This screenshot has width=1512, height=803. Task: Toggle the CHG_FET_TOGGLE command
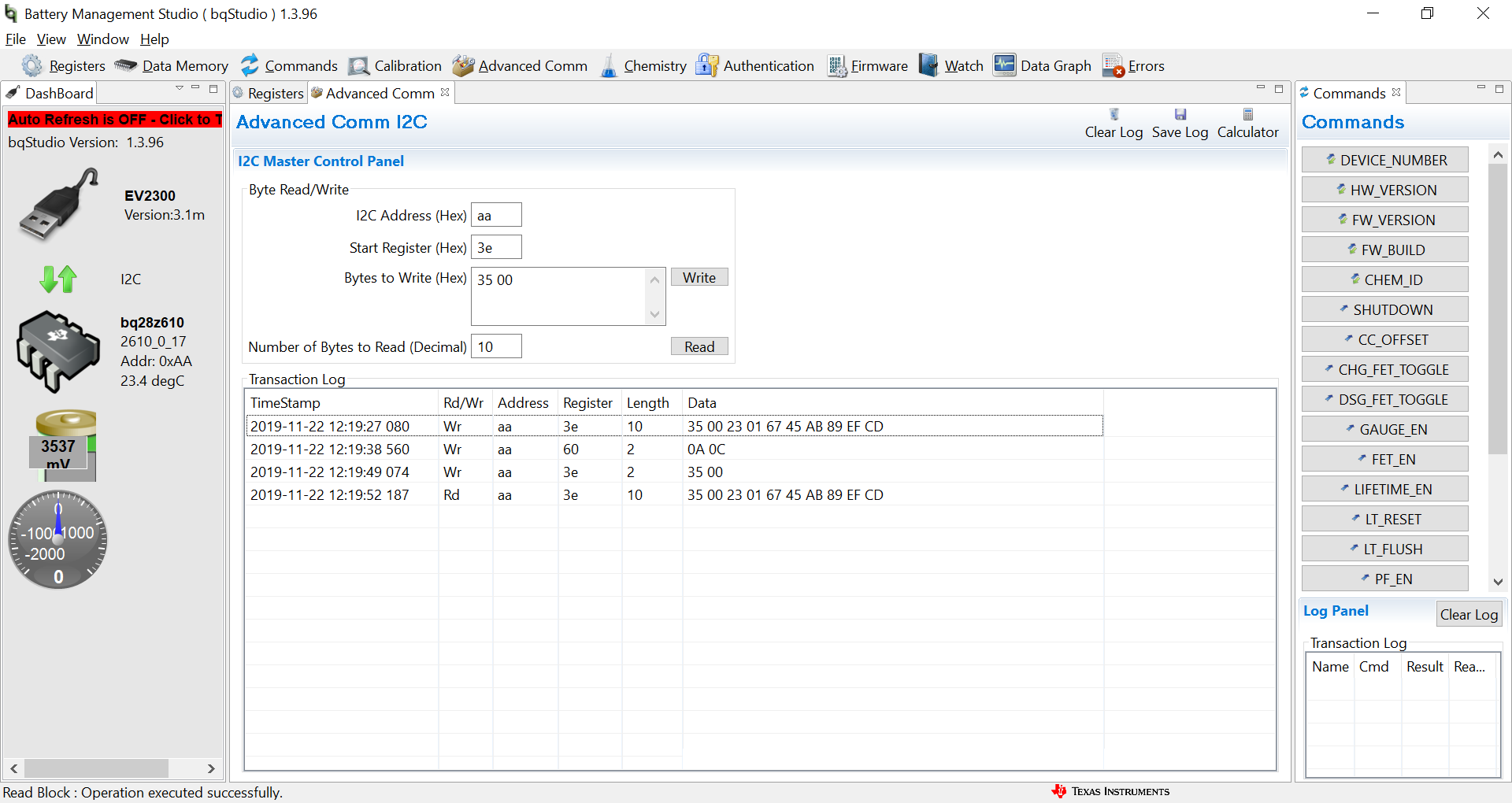point(1385,369)
